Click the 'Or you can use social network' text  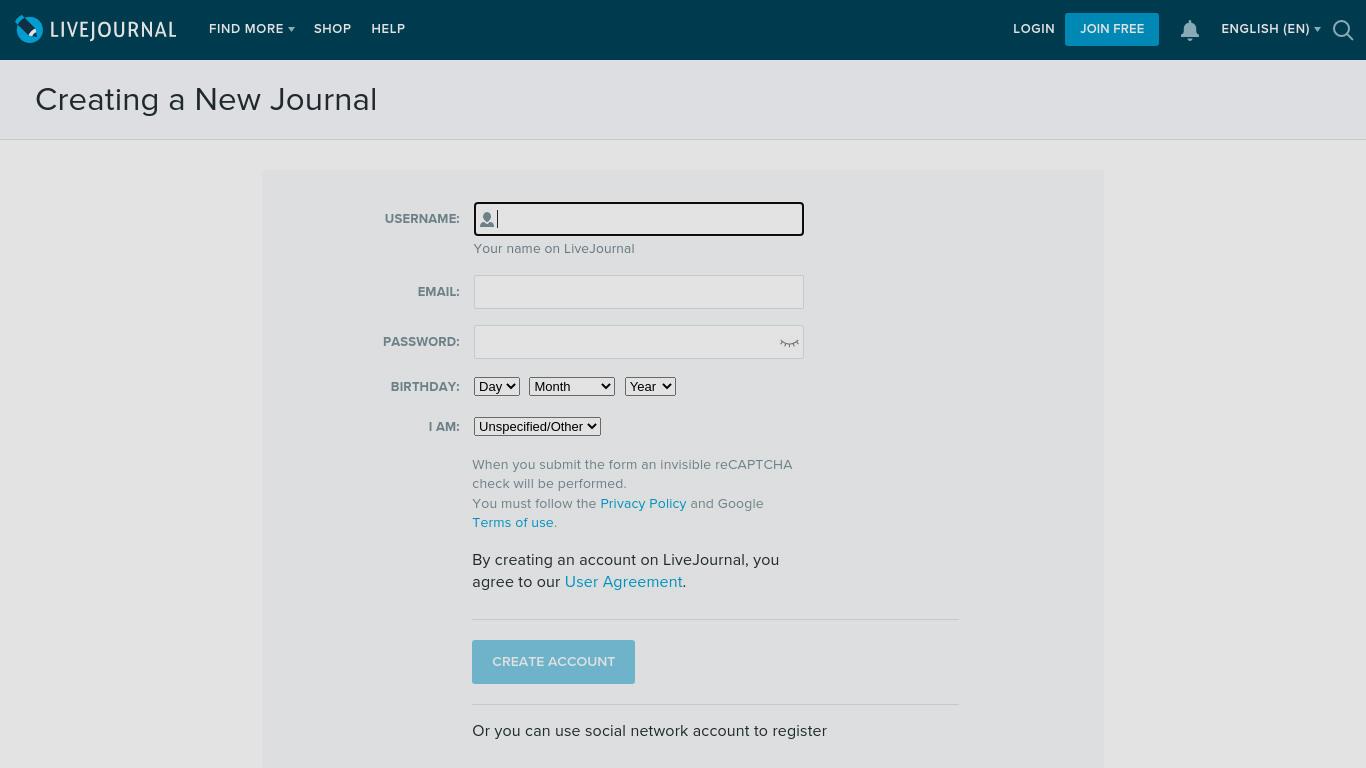650,731
